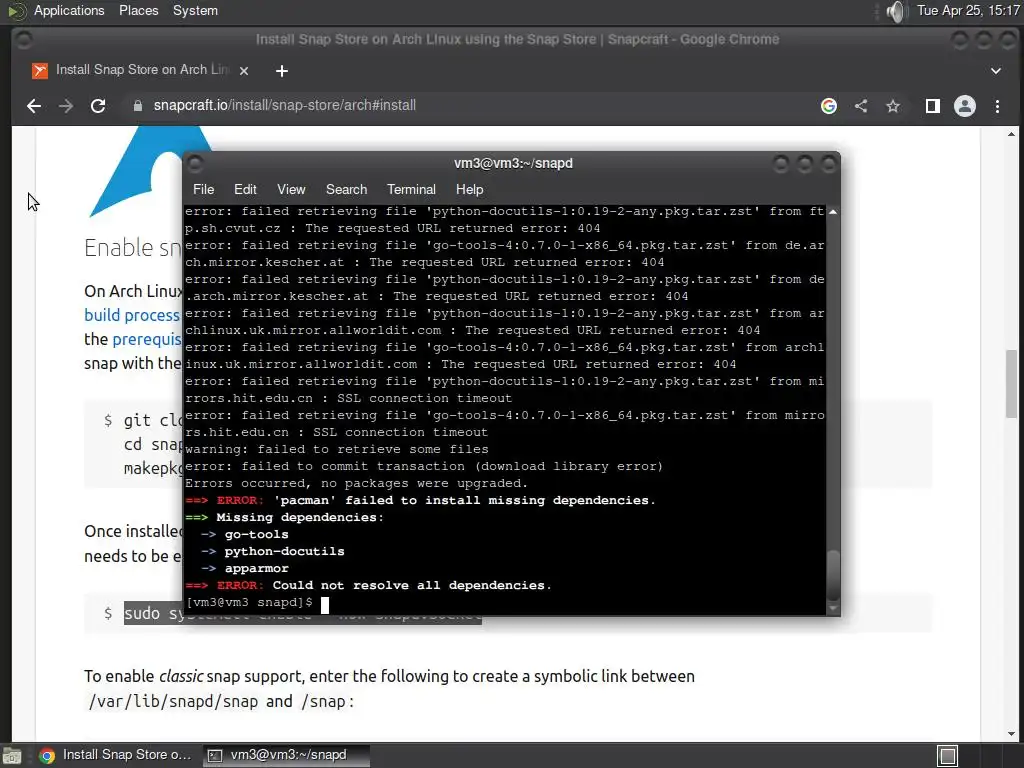Open Chrome profile avatar

965,106
